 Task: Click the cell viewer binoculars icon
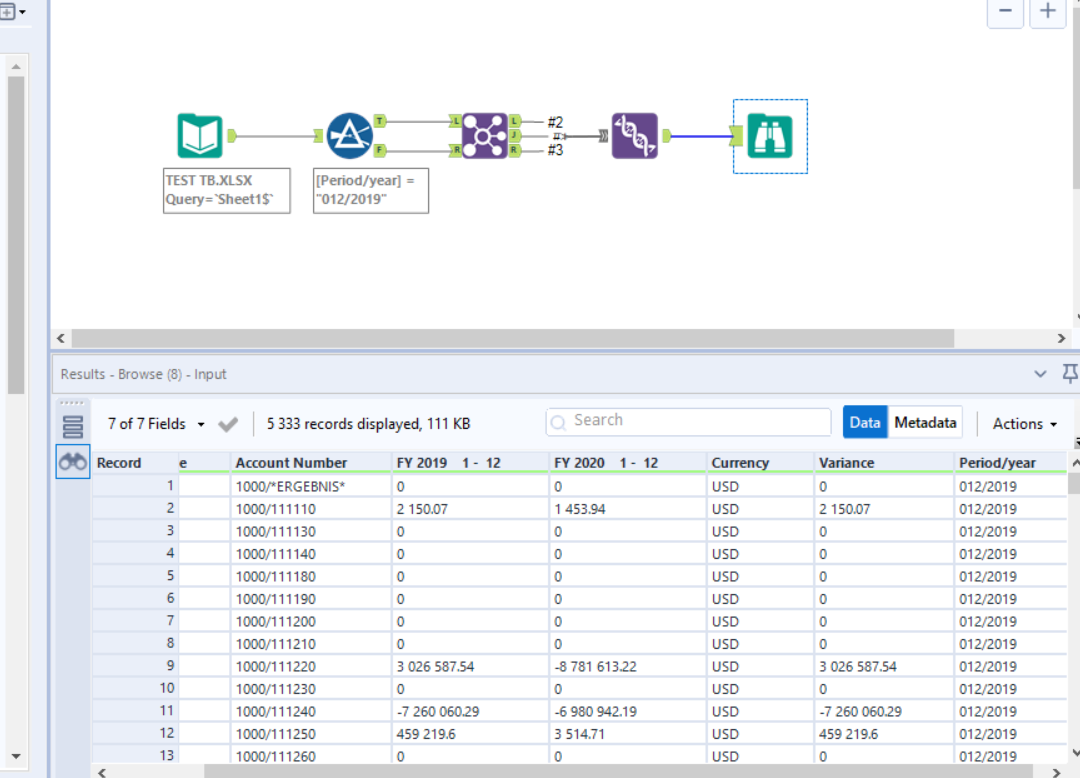tap(72, 462)
